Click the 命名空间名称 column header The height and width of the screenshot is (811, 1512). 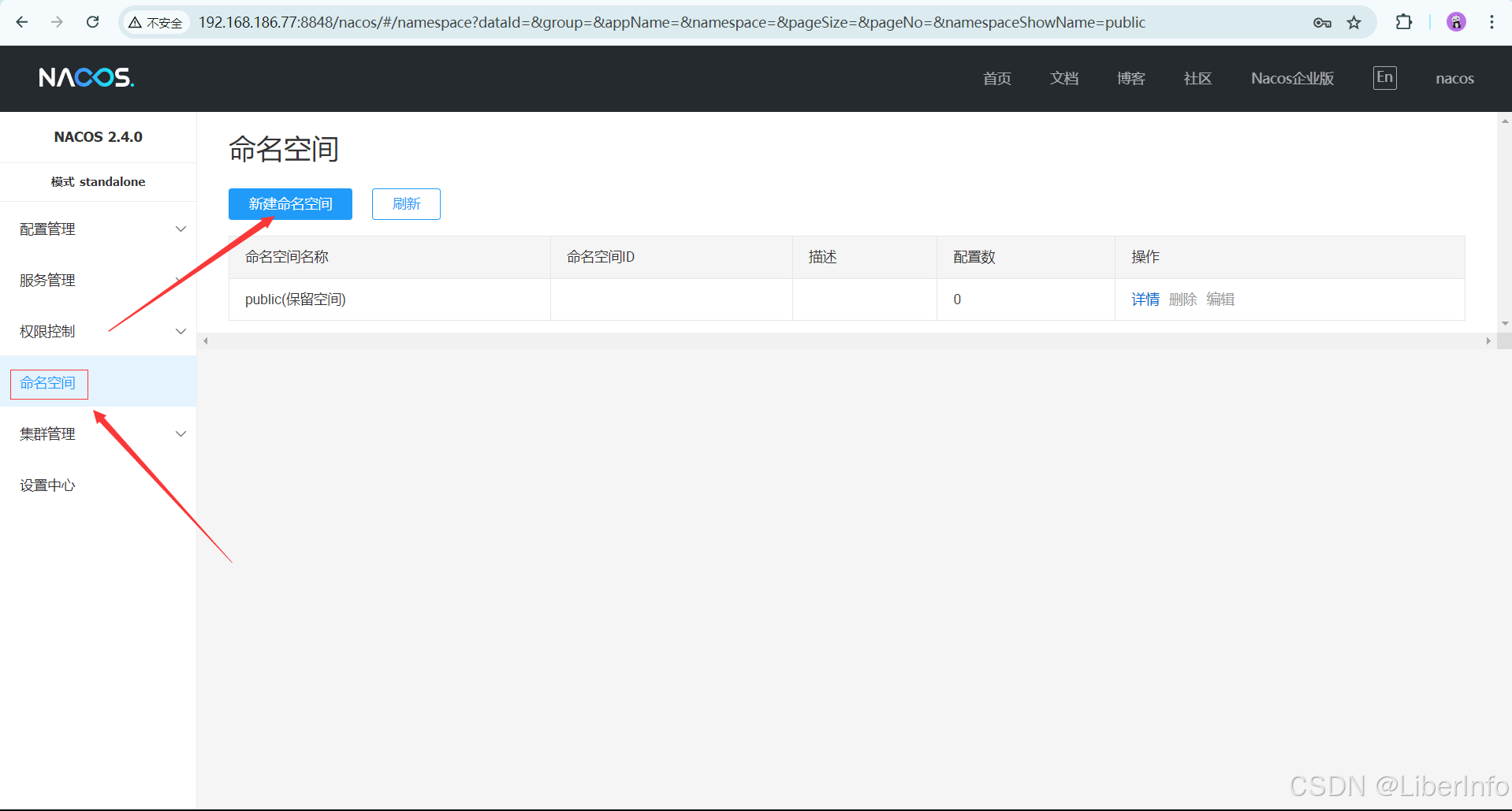[389, 257]
